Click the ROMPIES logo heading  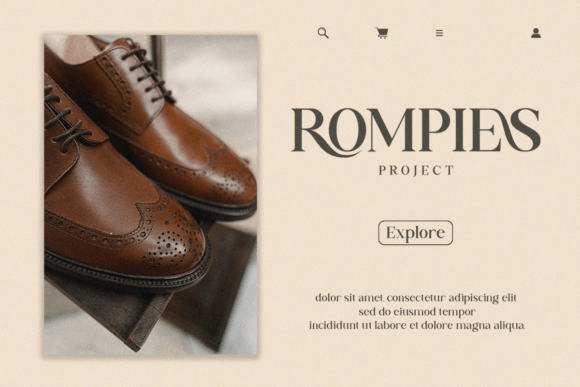[416, 131]
